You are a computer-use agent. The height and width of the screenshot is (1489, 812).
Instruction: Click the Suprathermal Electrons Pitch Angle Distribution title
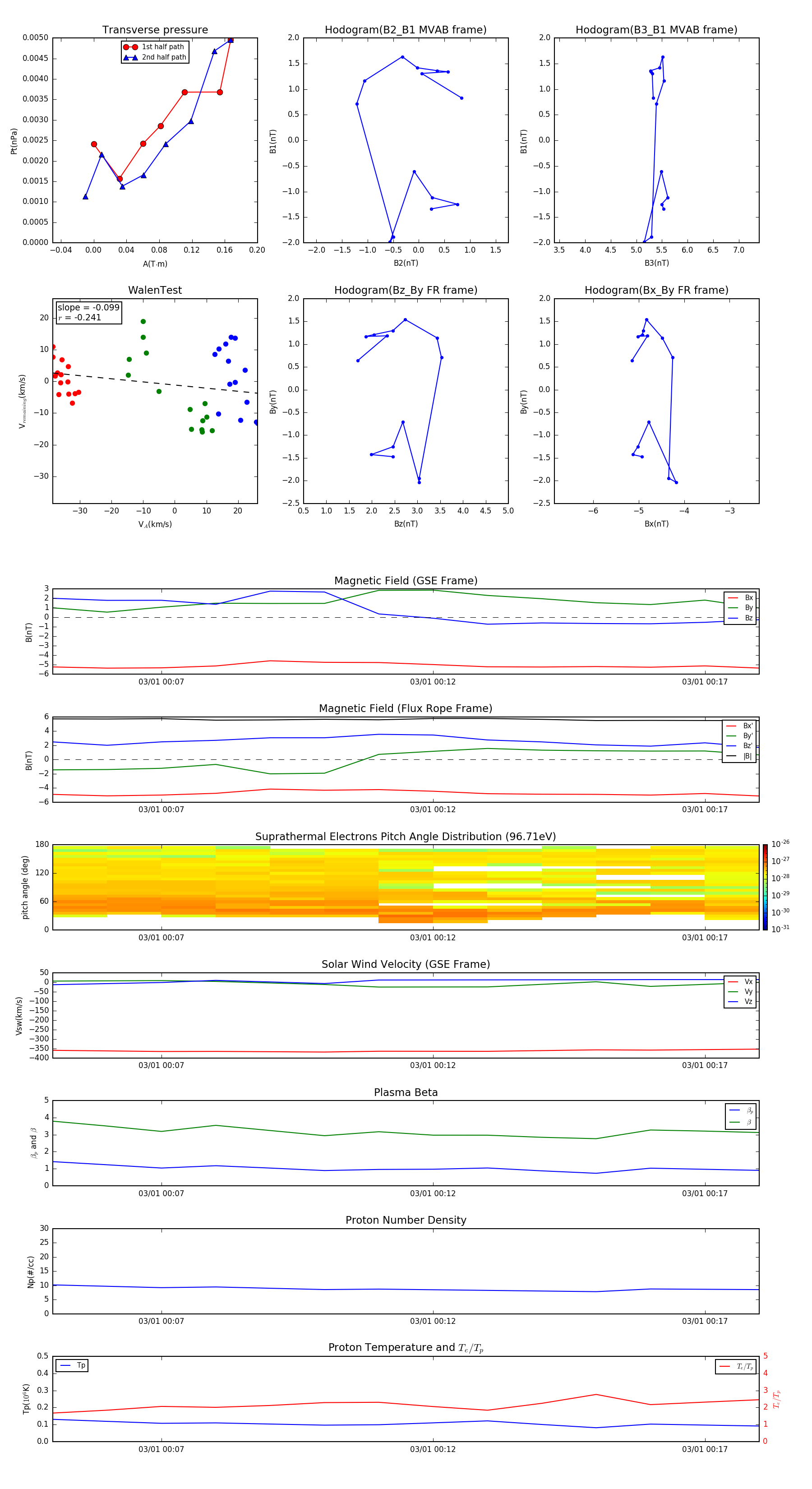pyautogui.click(x=406, y=837)
